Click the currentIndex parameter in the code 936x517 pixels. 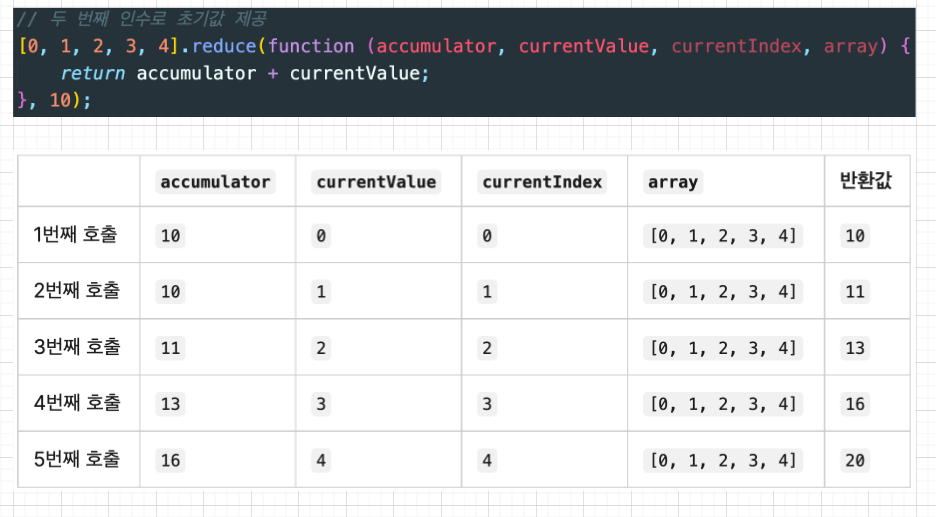pyautogui.click(x=736, y=46)
